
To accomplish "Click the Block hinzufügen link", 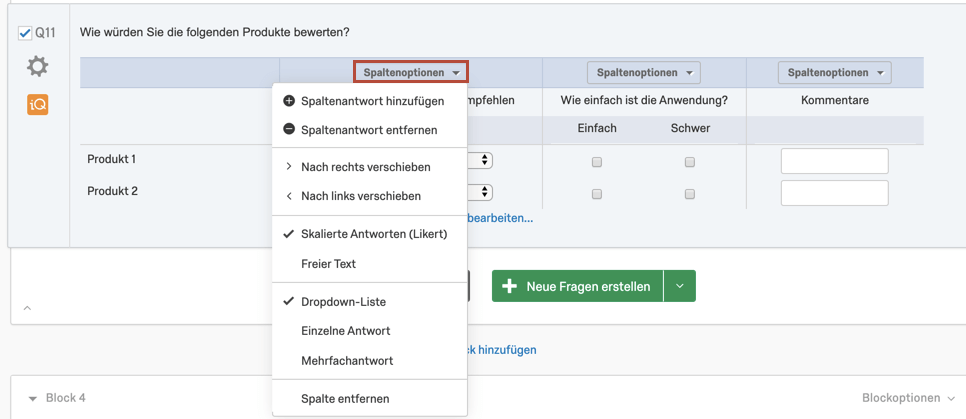I will (501, 350).
